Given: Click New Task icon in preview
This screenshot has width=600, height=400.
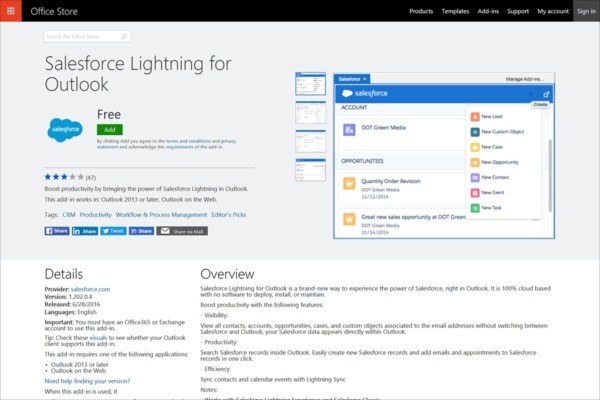Looking at the screenshot, I should pyautogui.click(x=475, y=208).
